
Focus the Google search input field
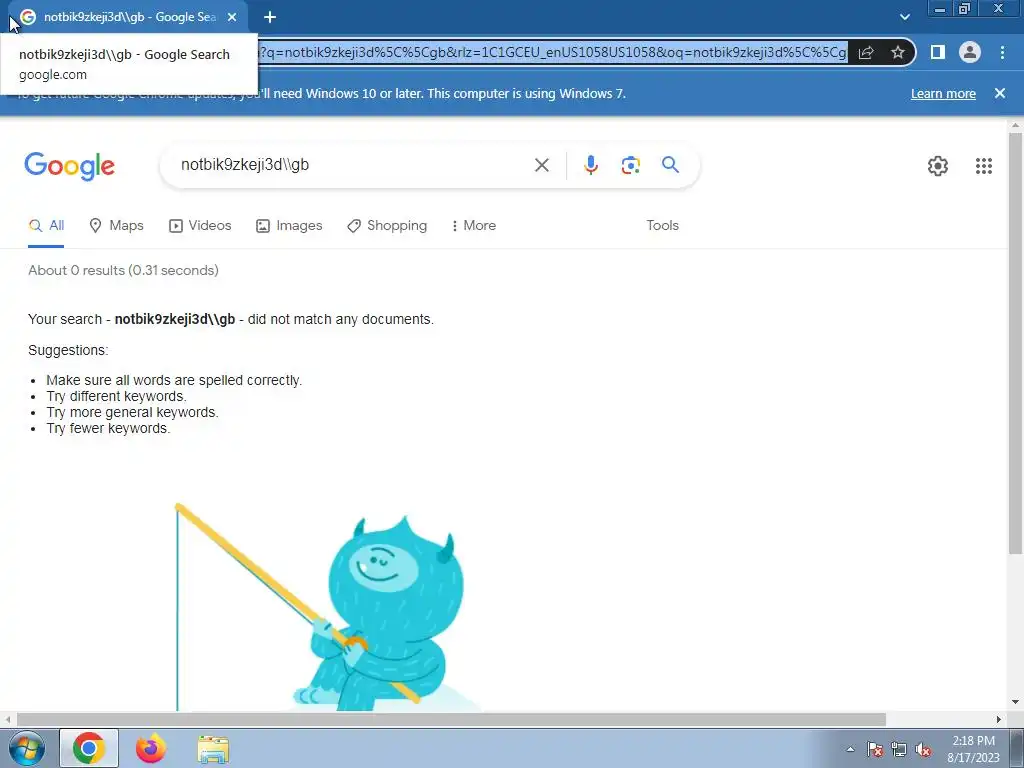[353, 165]
